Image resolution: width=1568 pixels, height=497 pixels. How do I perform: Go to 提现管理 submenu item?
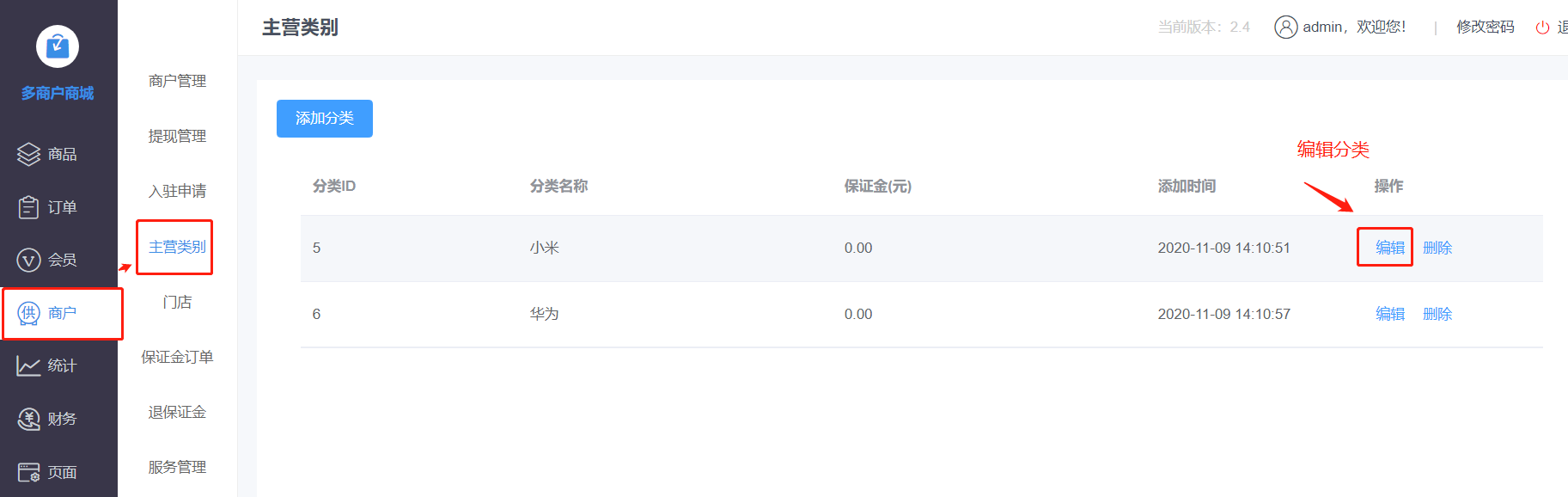tap(177, 136)
